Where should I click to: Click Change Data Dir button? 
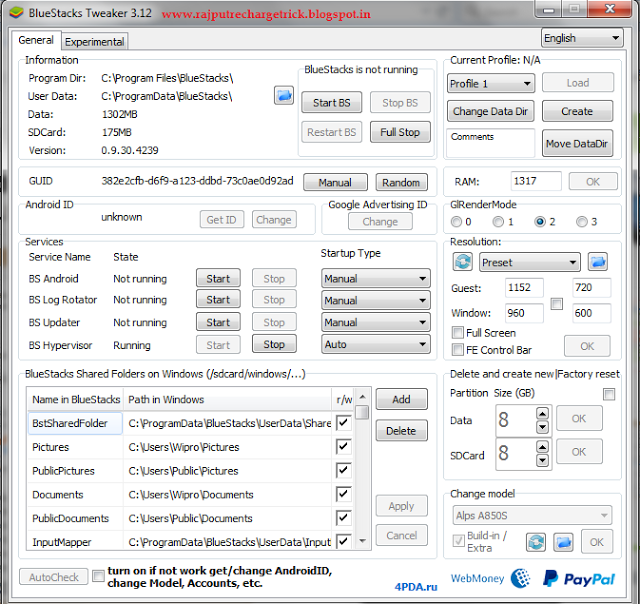pyautogui.click(x=490, y=111)
